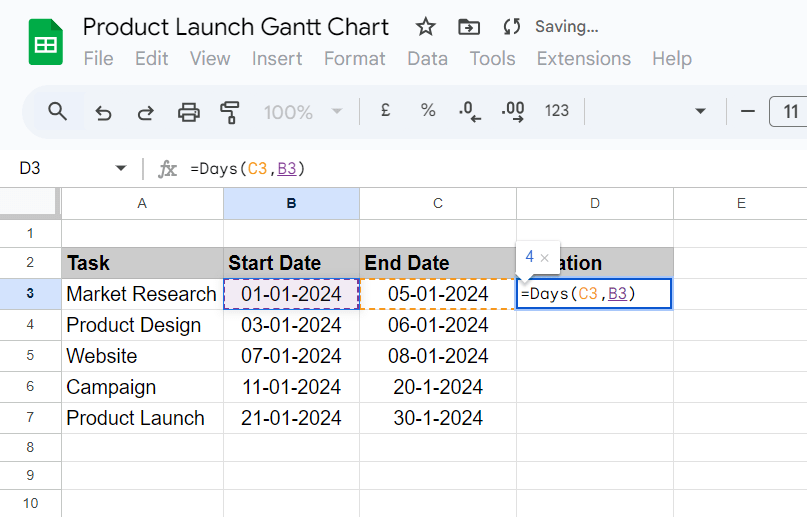Open the font family dropdown arrow
Screen dimensions: 807x517
coord(700,111)
